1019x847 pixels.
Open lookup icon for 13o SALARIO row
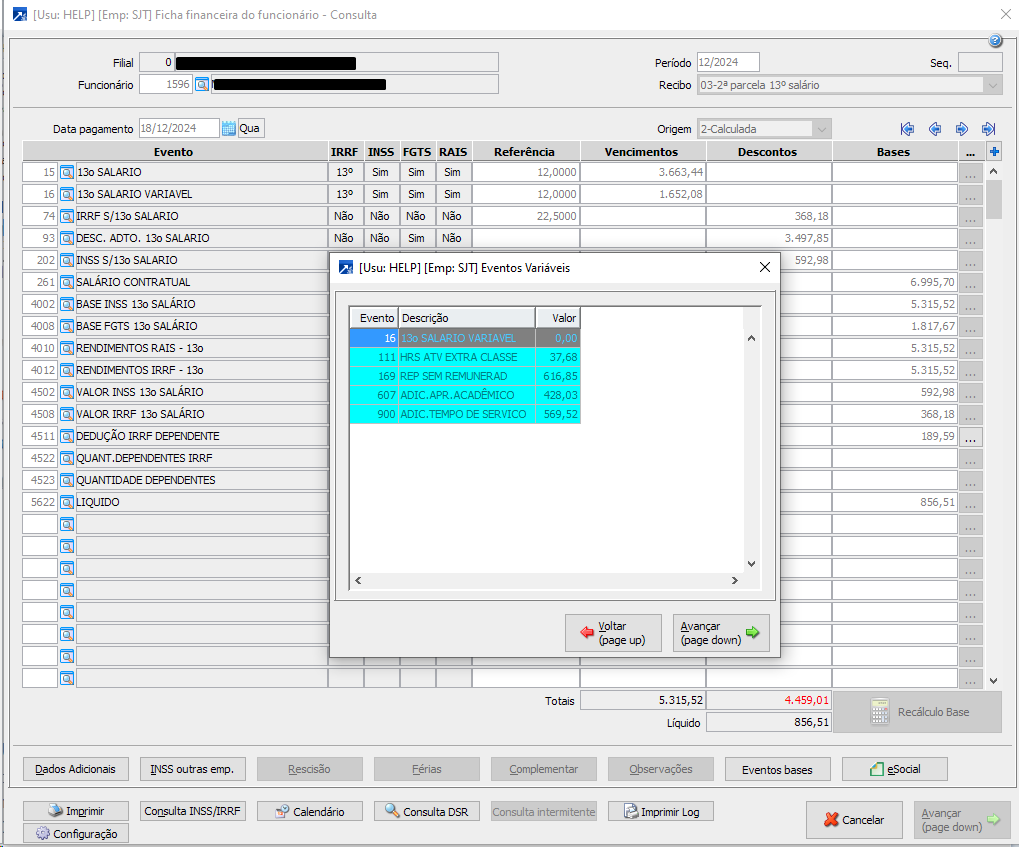tap(67, 172)
